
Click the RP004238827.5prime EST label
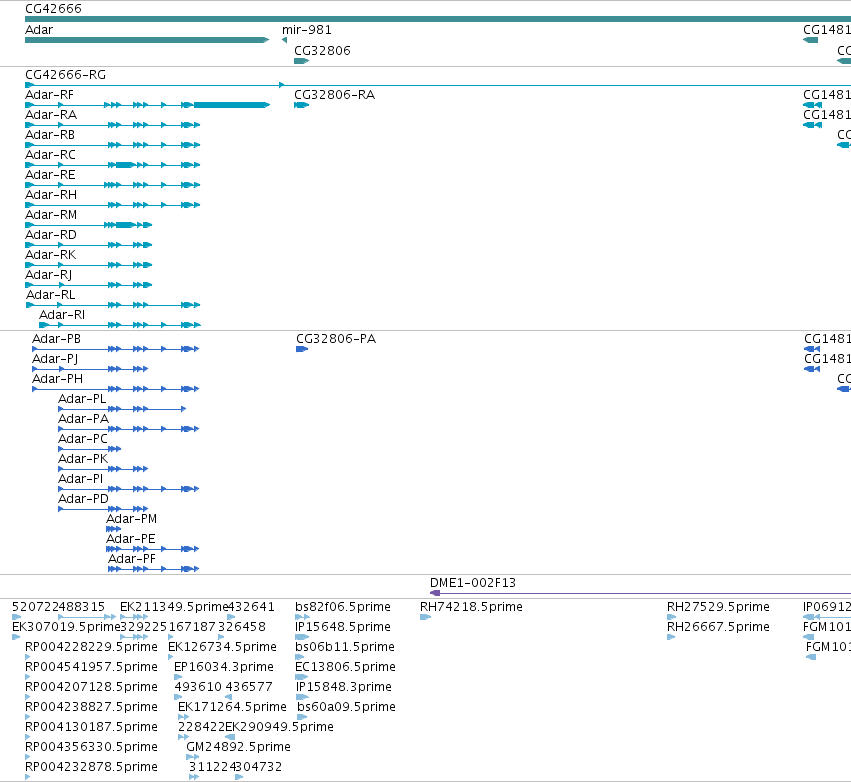click(91, 708)
